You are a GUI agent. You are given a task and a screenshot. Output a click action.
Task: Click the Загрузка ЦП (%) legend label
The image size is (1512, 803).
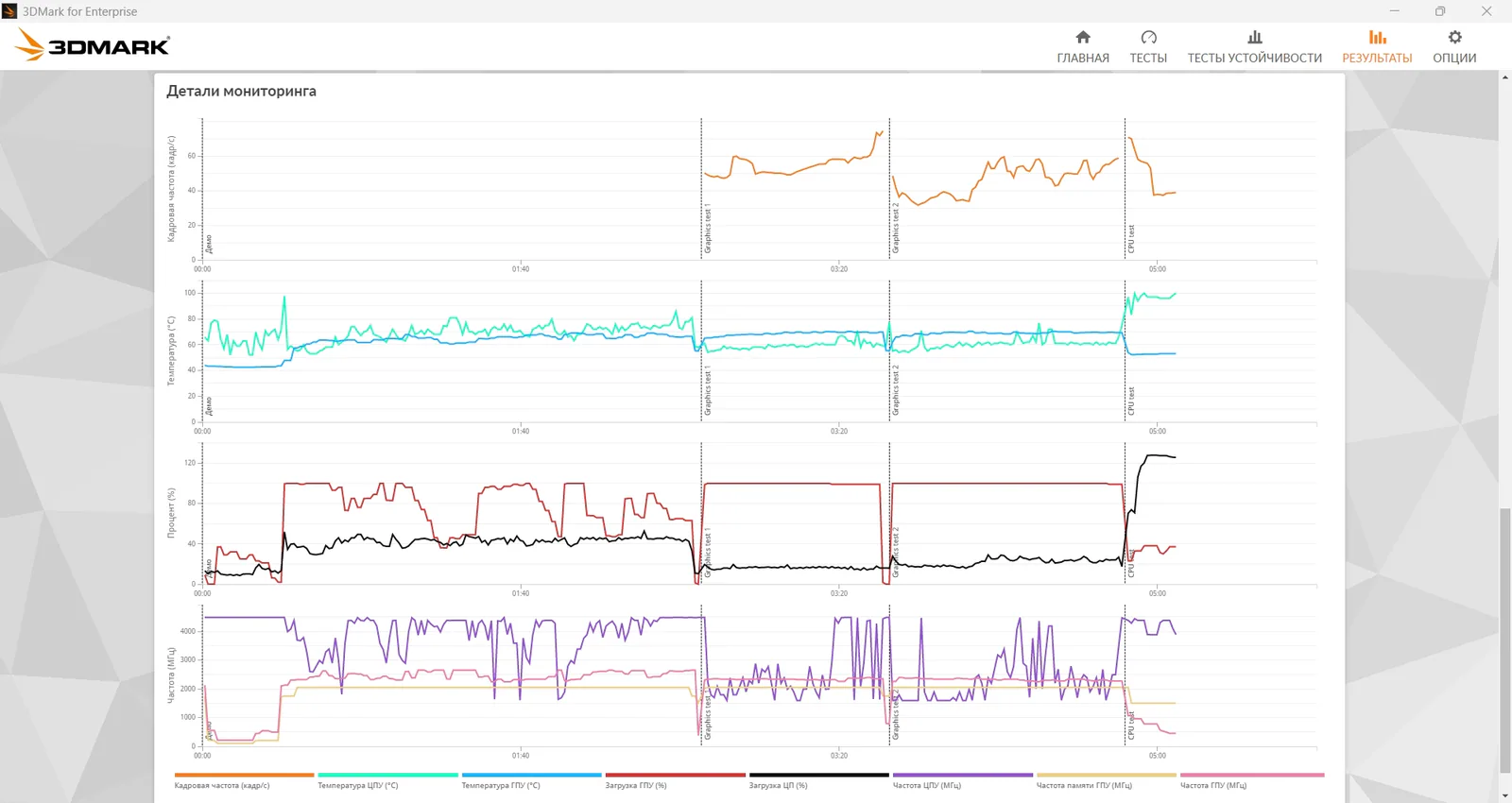point(778,785)
